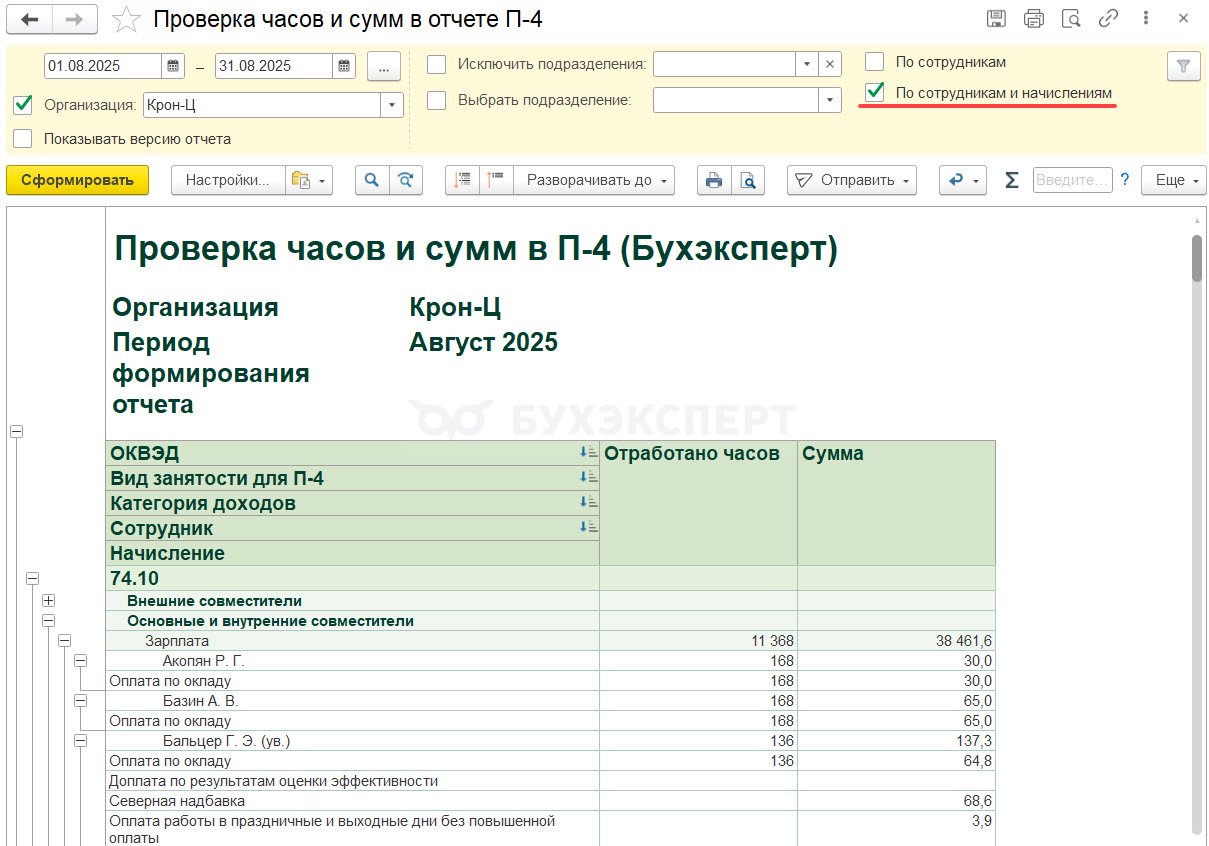This screenshot has height=846, width=1209.
Task: Open calendar for start date 01.08.2025
Action: (x=174, y=66)
